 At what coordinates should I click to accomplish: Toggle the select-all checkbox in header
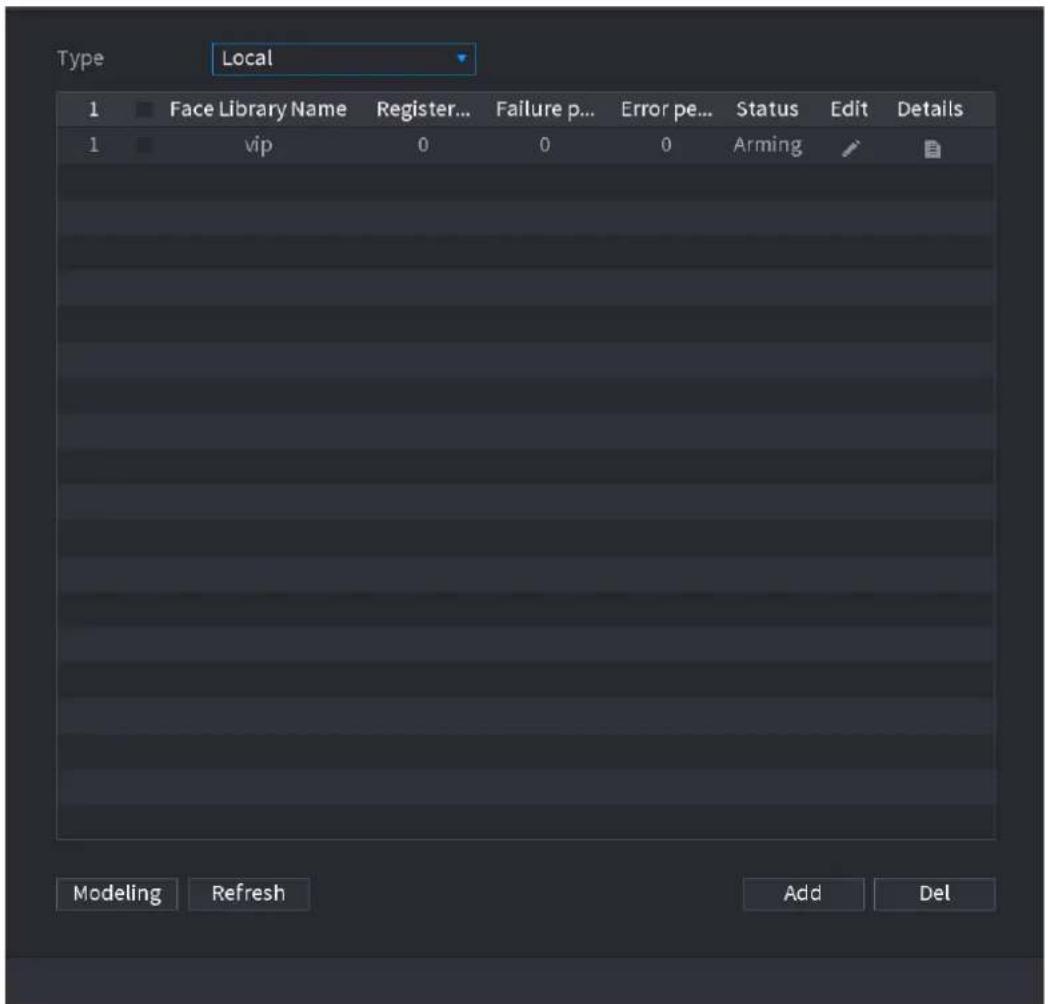pyautogui.click(x=144, y=109)
